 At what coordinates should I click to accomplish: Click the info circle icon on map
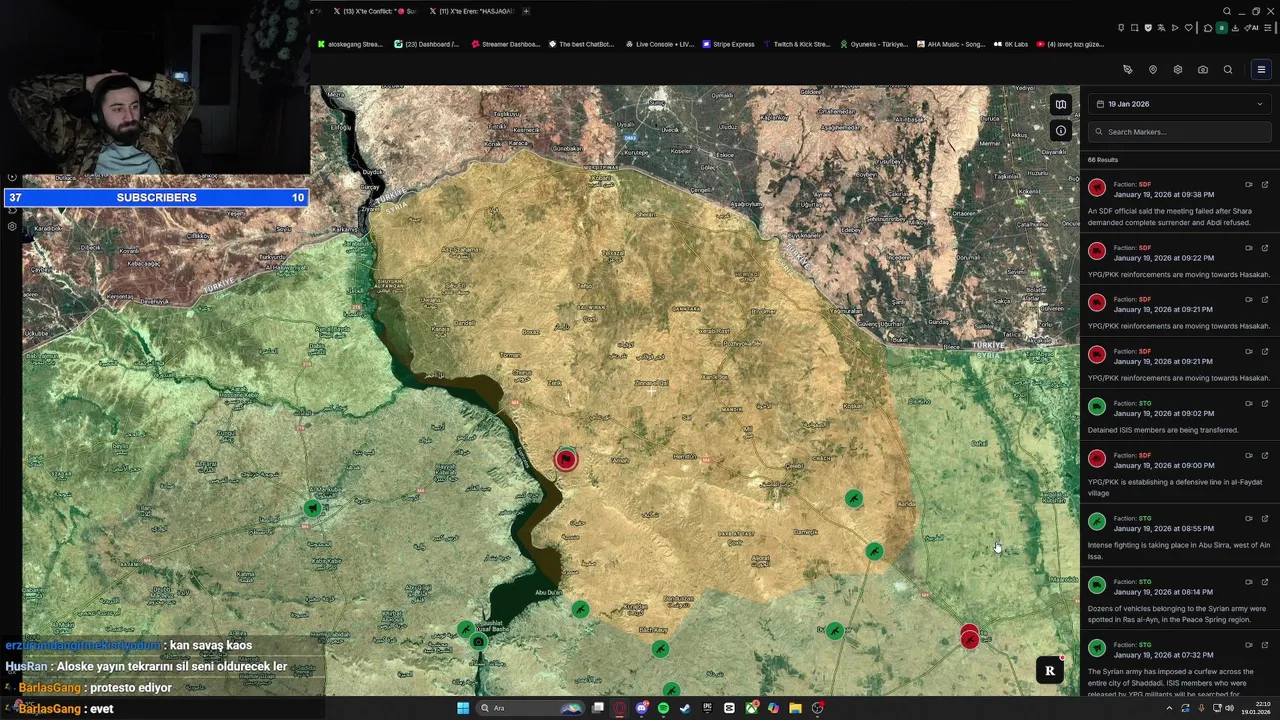[x=1061, y=131]
